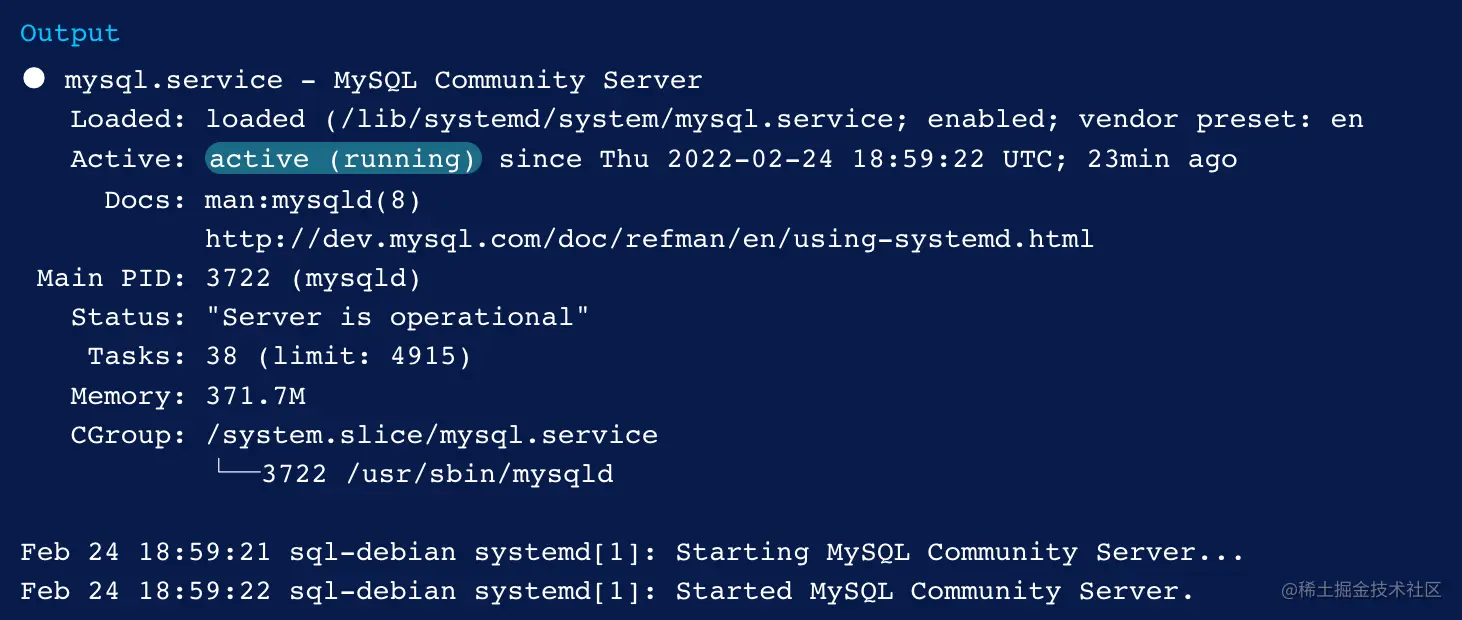Click the Output heading label
1462x620 pixels.
click(x=70, y=34)
